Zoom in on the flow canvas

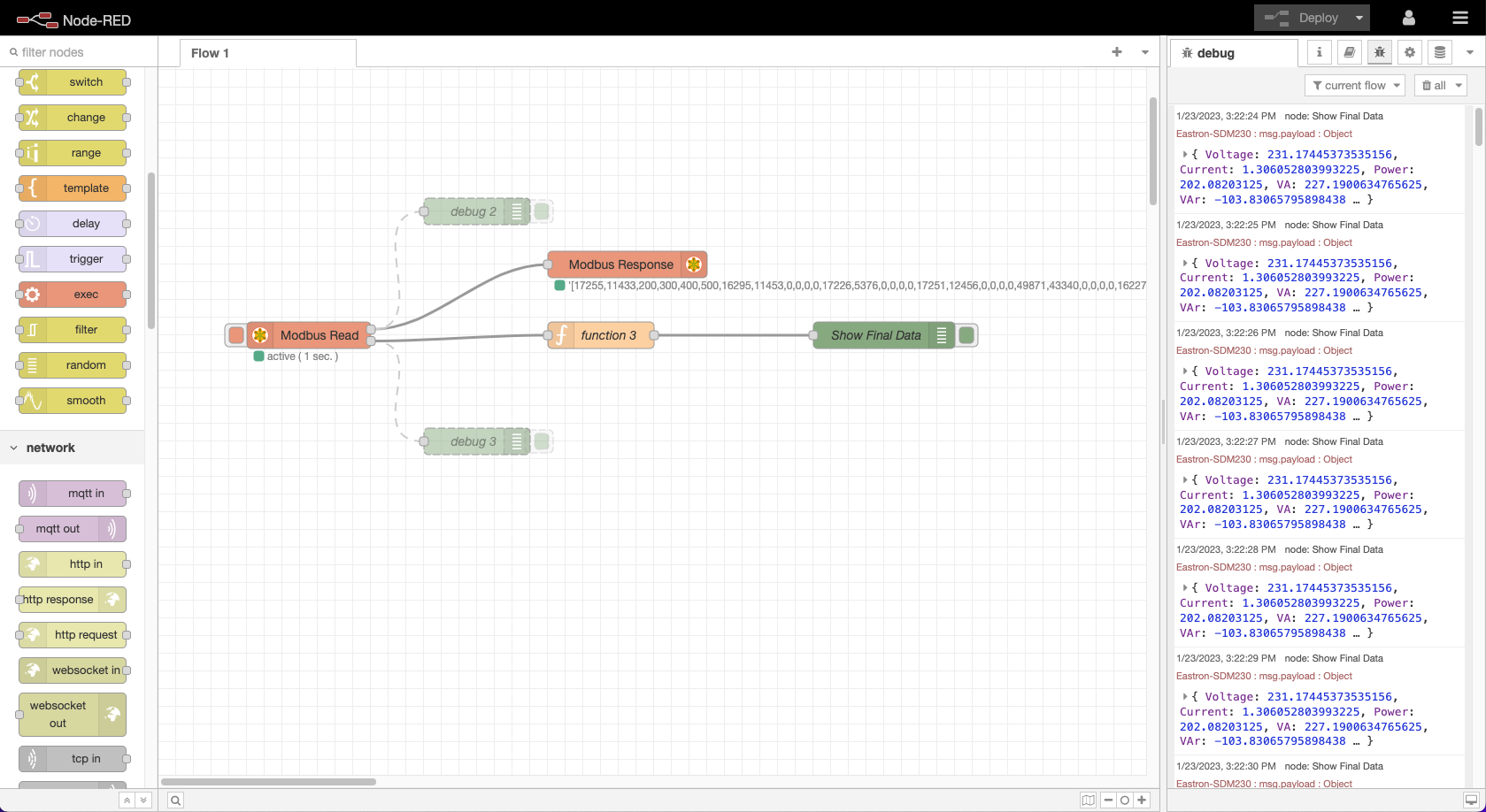[x=1141, y=800]
